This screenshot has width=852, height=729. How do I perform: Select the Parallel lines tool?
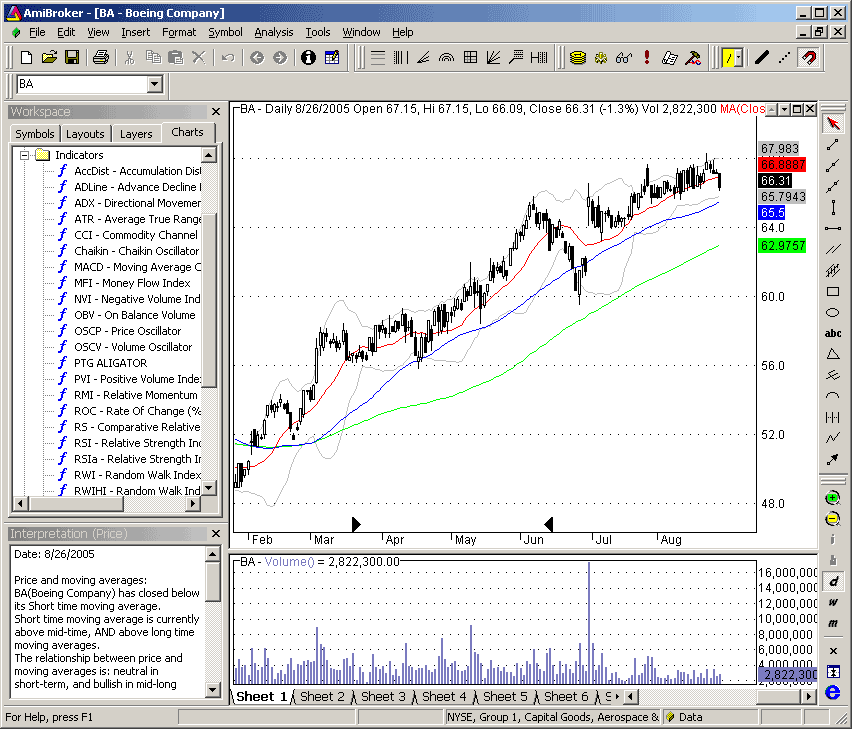coord(832,249)
